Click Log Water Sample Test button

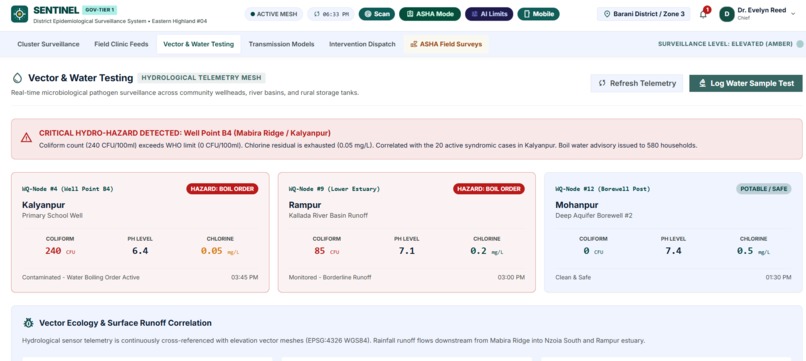pos(745,83)
